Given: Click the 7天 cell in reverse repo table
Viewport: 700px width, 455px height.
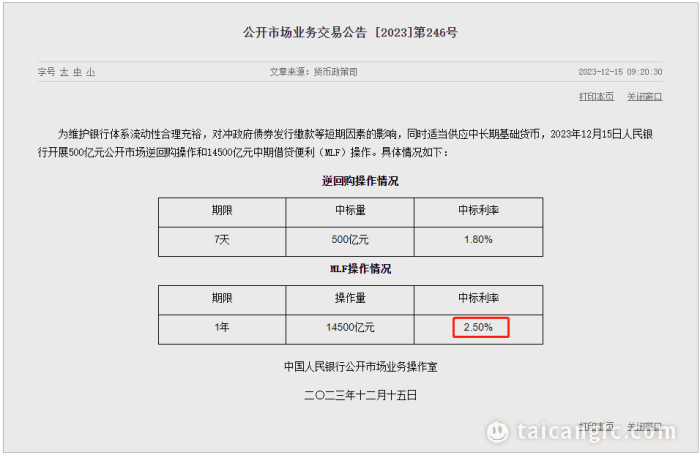Looking at the screenshot, I should (222, 240).
